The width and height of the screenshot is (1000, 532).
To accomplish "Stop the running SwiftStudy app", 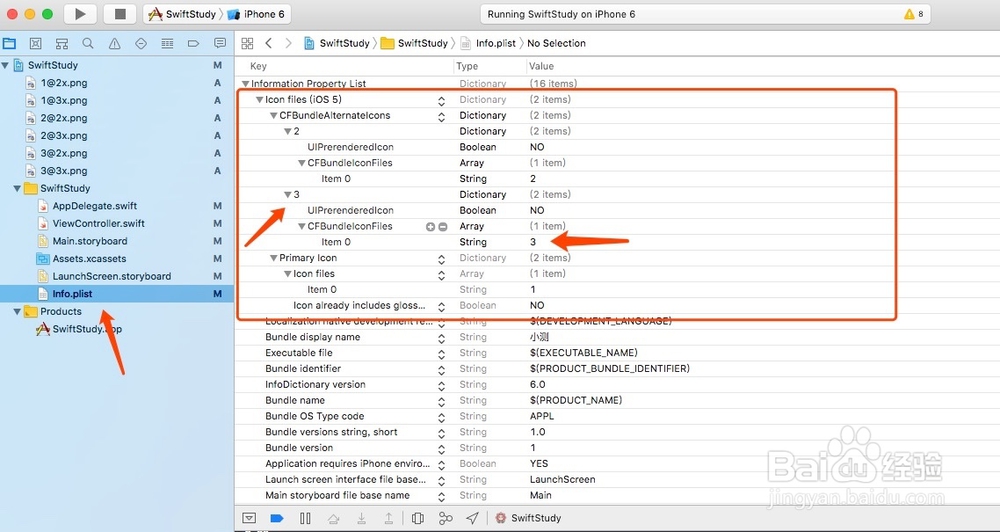I will click(x=121, y=14).
